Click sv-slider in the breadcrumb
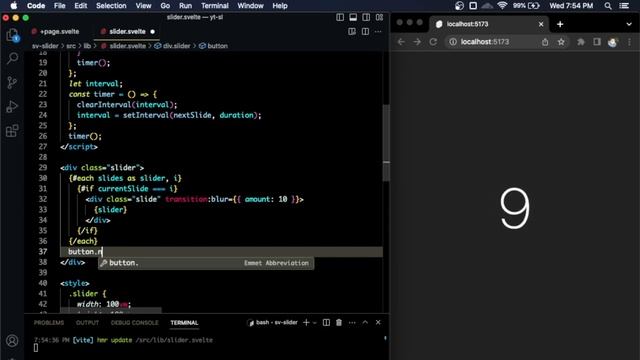Image resolution: width=640 pixels, height=360 pixels. coord(45,46)
